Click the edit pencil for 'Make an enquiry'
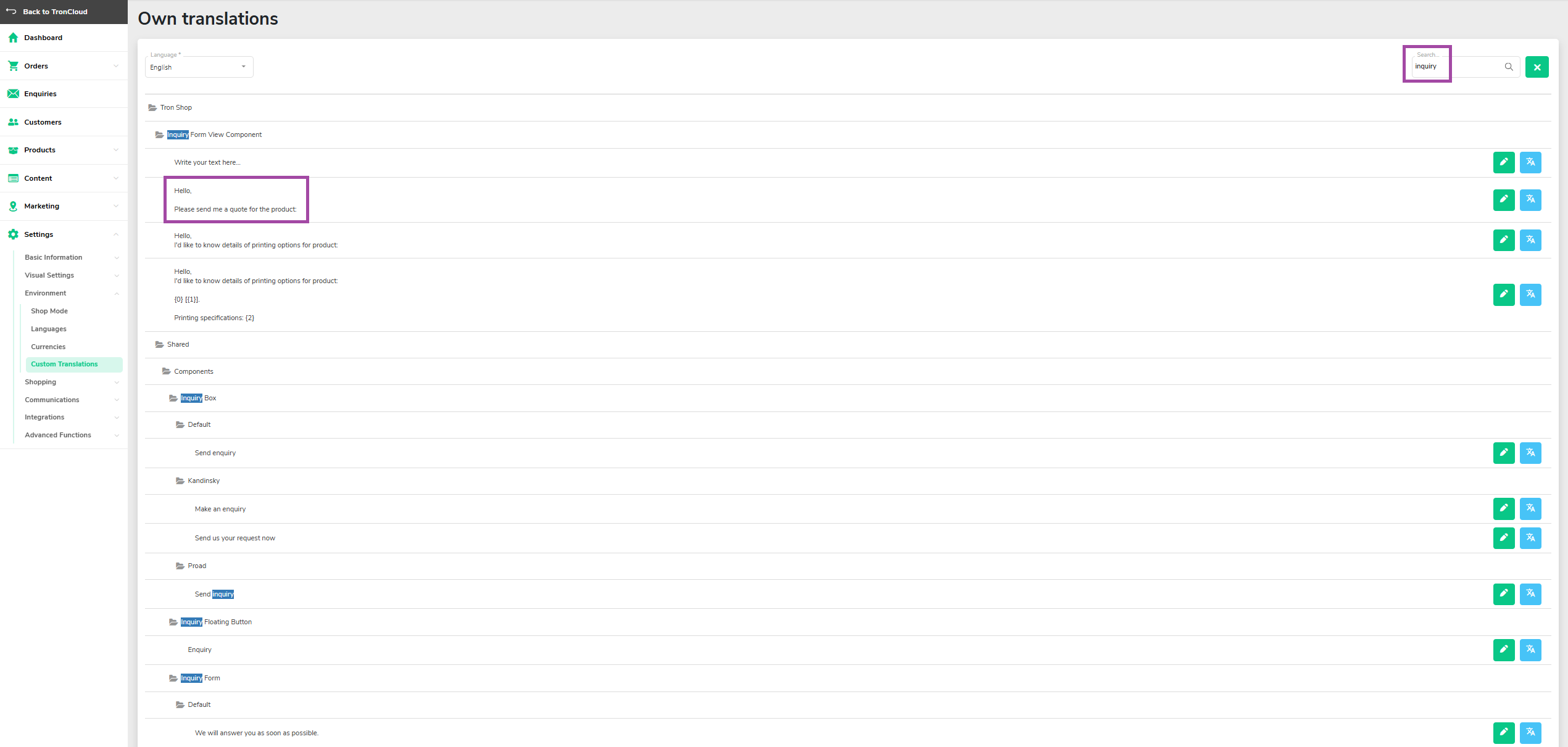This screenshot has width=1568, height=747. pyautogui.click(x=1503, y=508)
